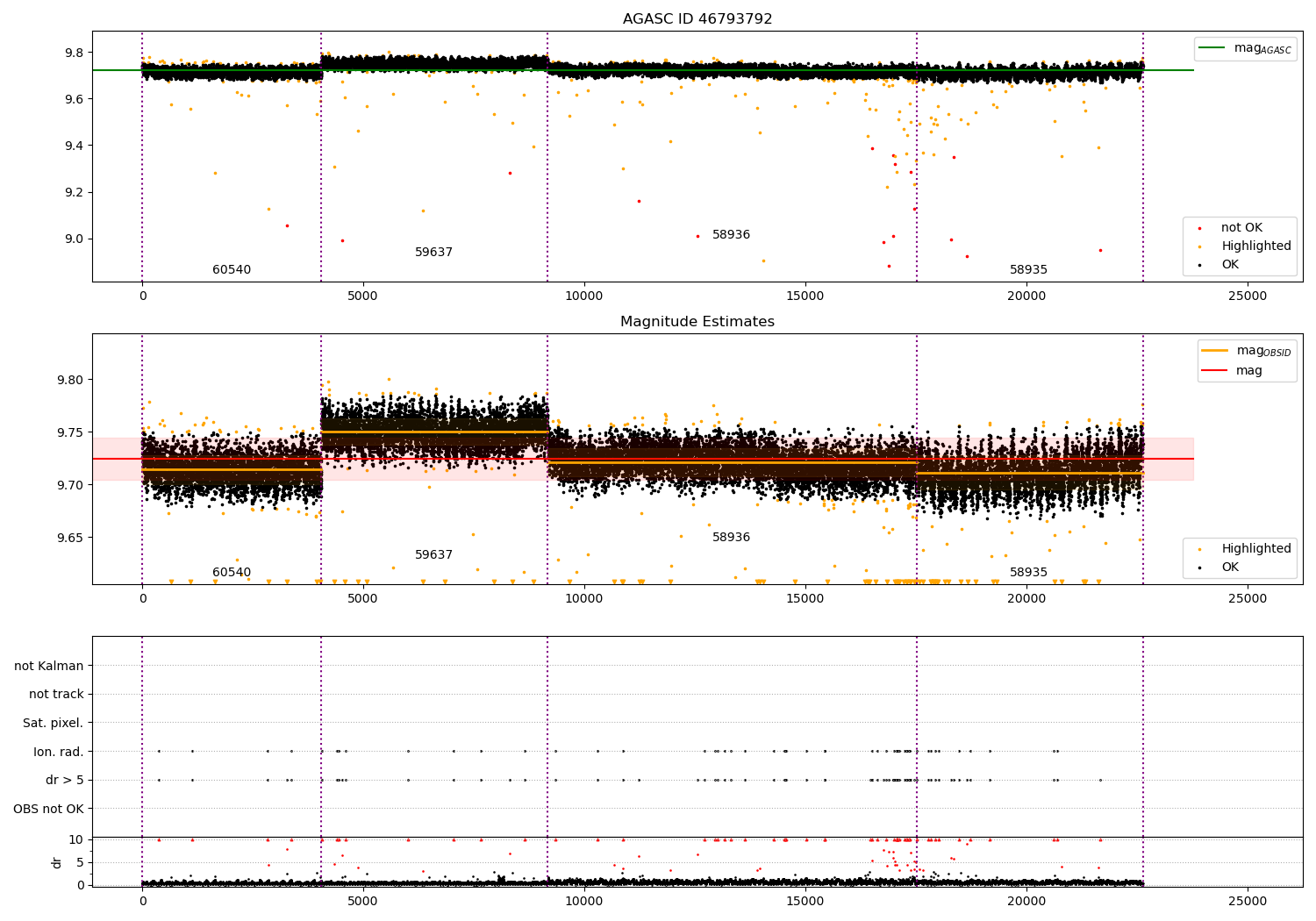
Task: Click the "OBS not OK" row label
Action: pyautogui.click(x=49, y=809)
